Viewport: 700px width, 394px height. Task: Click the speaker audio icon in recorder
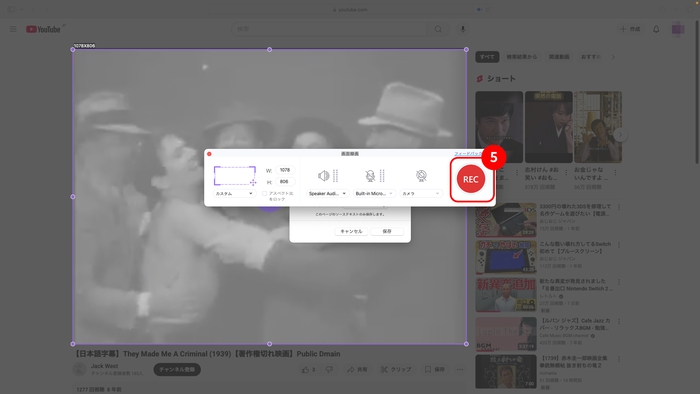click(324, 176)
